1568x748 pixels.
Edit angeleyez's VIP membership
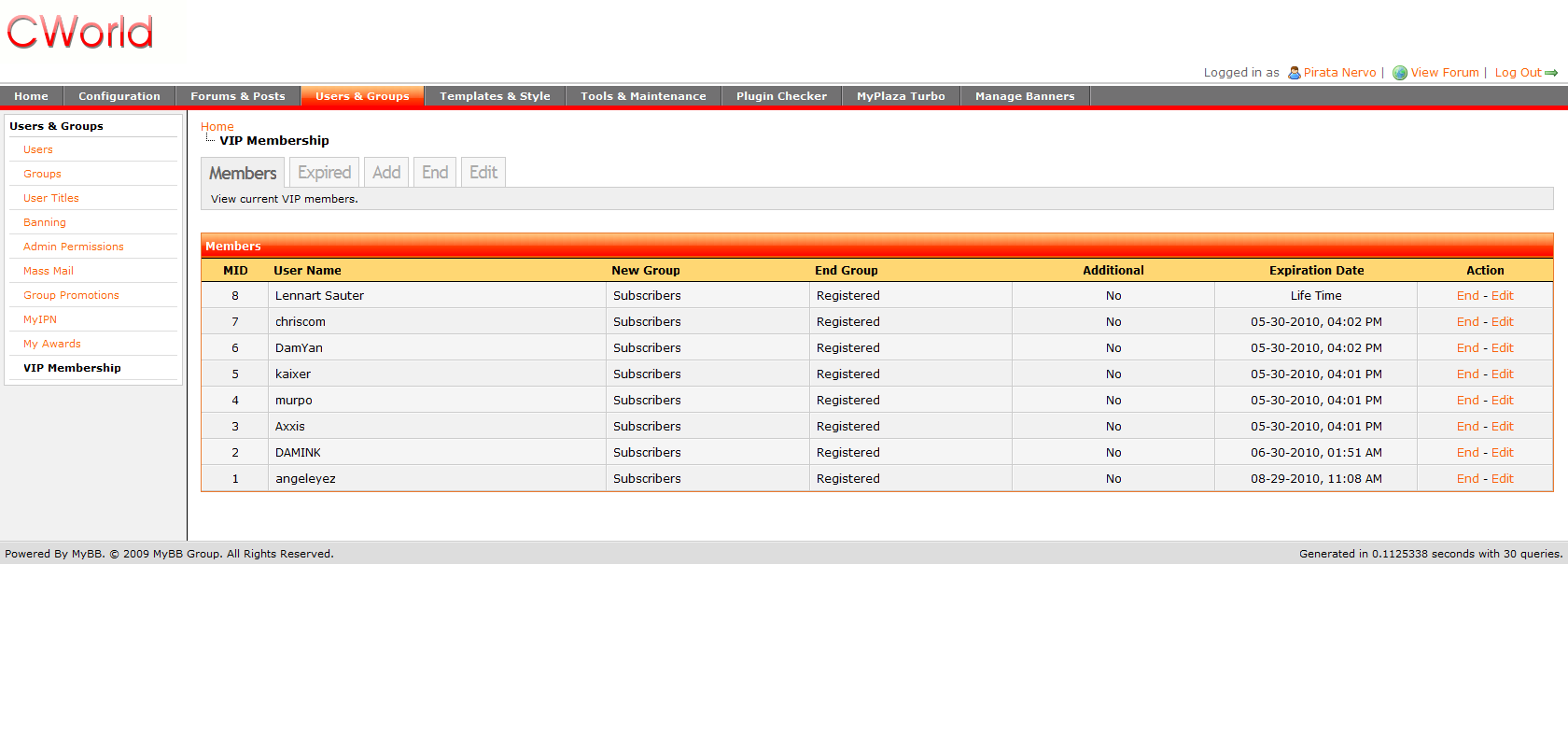point(1503,479)
